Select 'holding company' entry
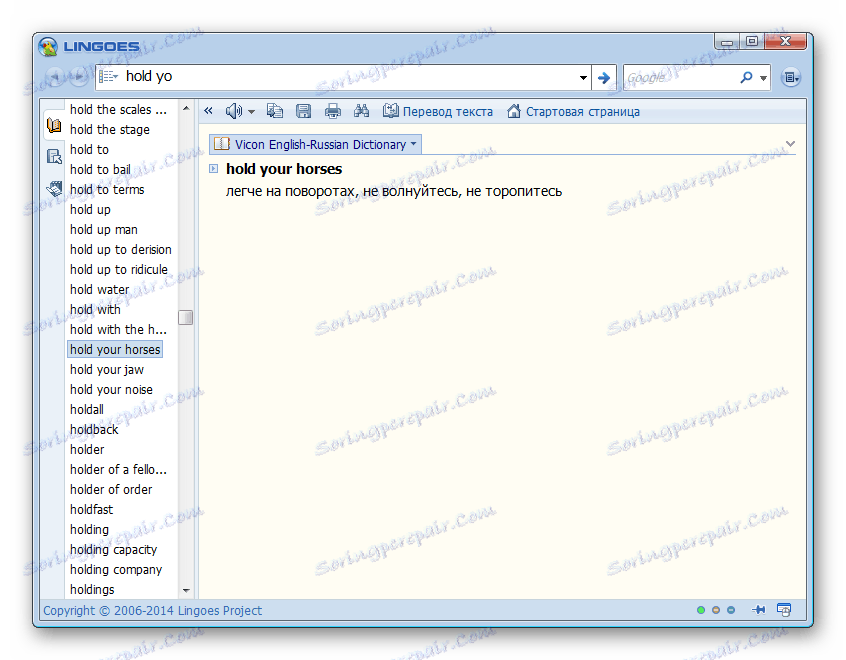Viewport: 846px width, 660px height. pos(116,569)
